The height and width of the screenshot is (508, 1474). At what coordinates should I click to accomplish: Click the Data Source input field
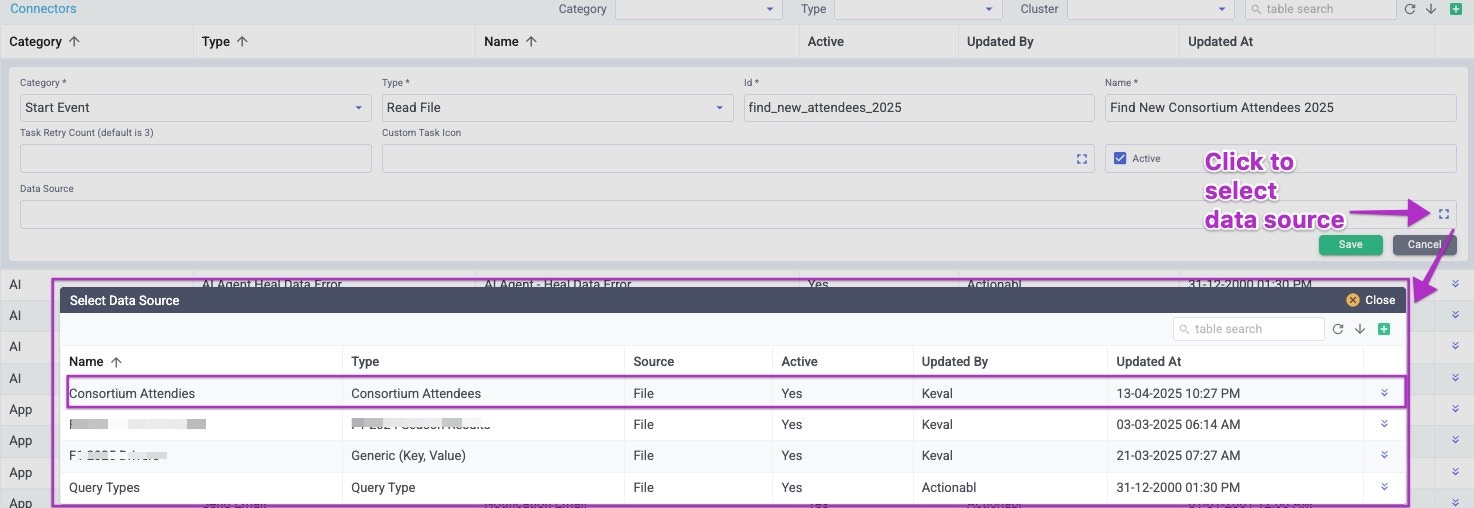coord(738,214)
